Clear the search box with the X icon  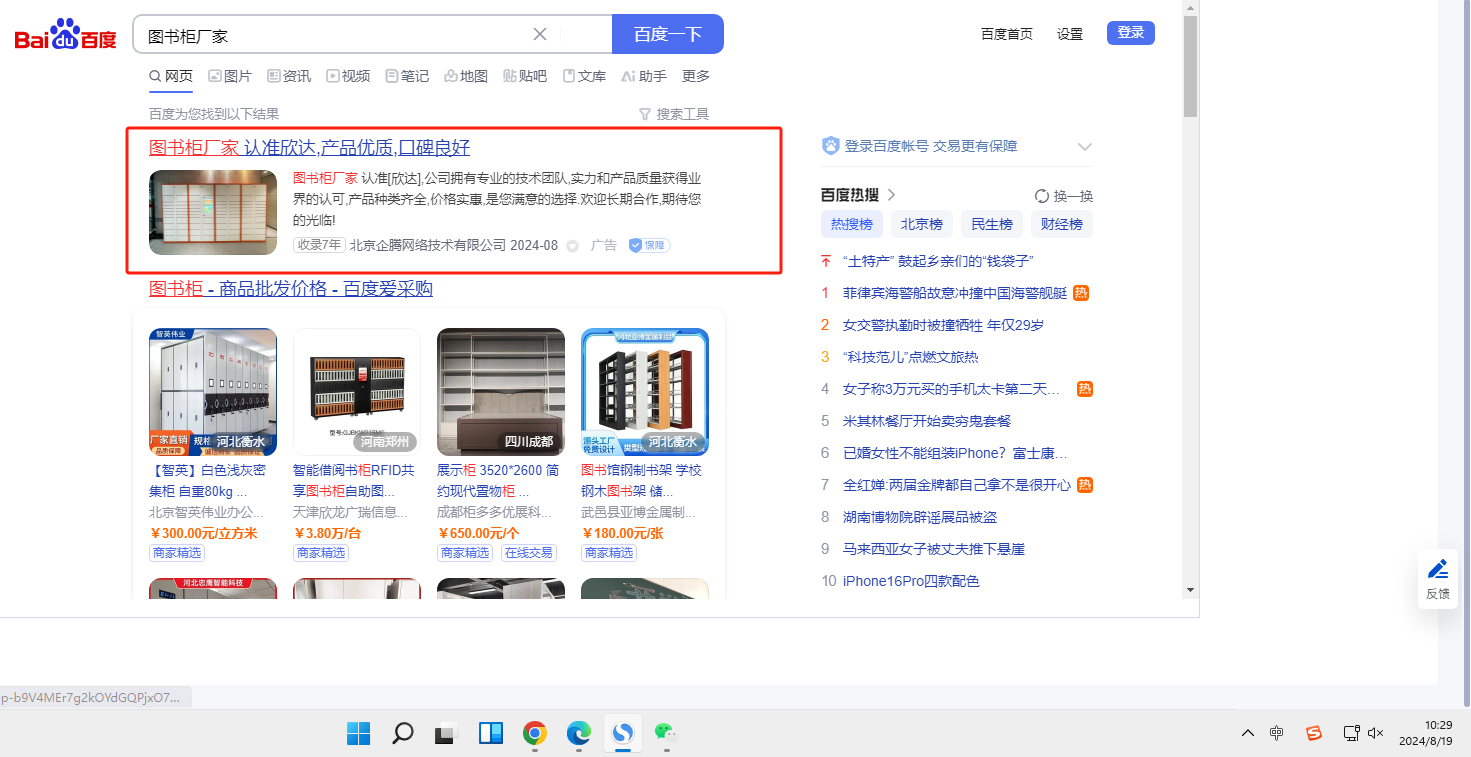click(x=540, y=34)
